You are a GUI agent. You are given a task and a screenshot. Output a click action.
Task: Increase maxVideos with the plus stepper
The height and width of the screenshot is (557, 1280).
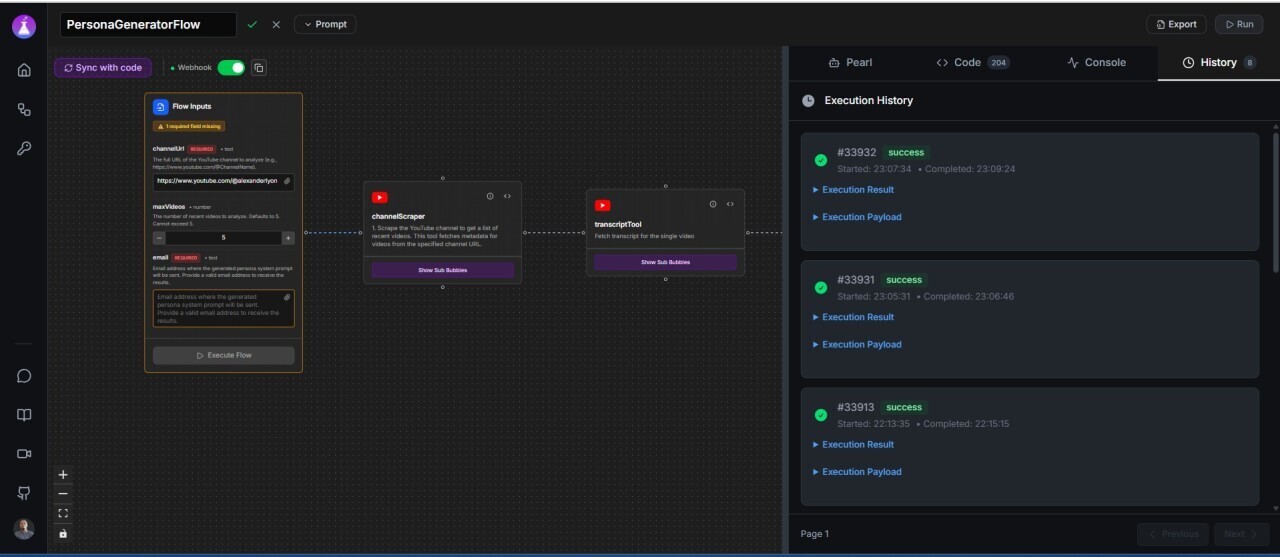pos(288,238)
